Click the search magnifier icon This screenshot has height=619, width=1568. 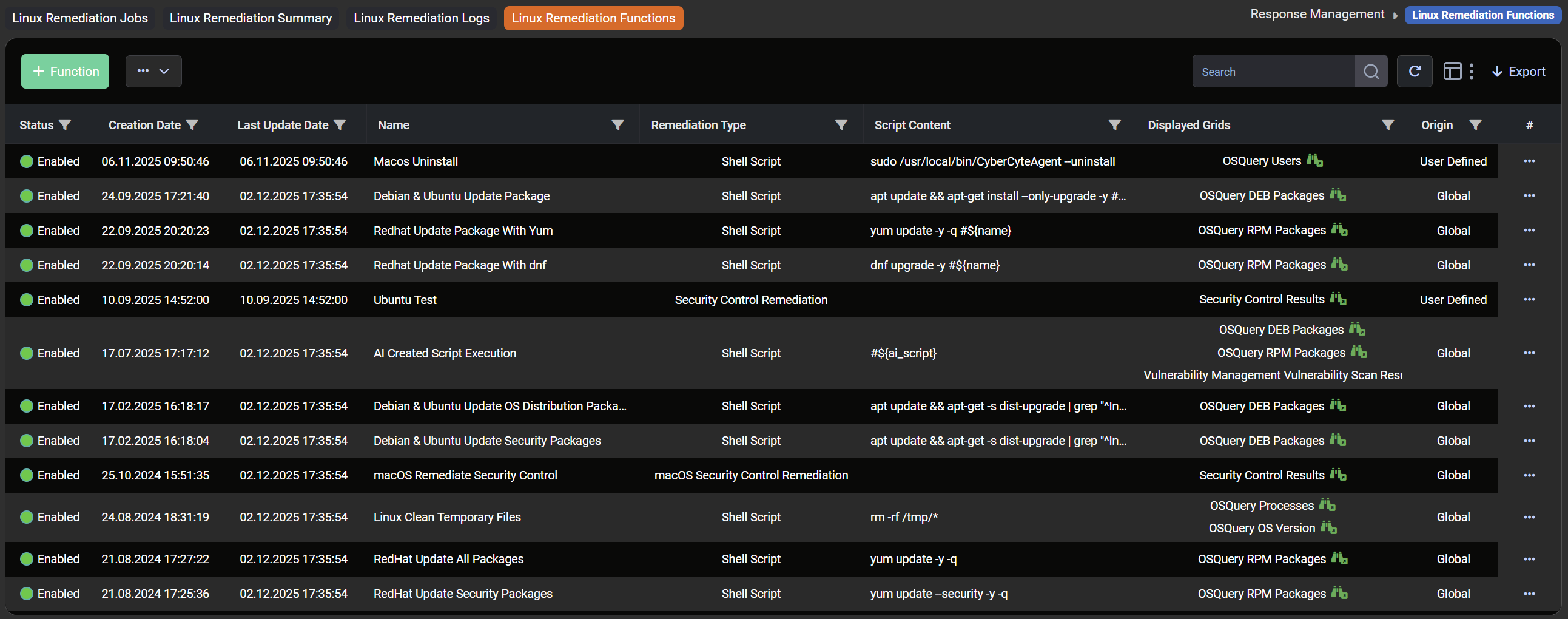[x=1371, y=72]
